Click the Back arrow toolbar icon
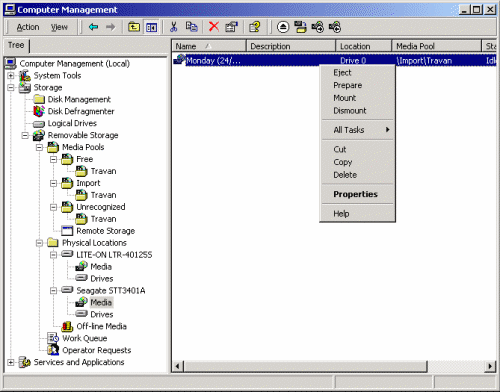Screen dimensions: 500x392 coord(93,27)
